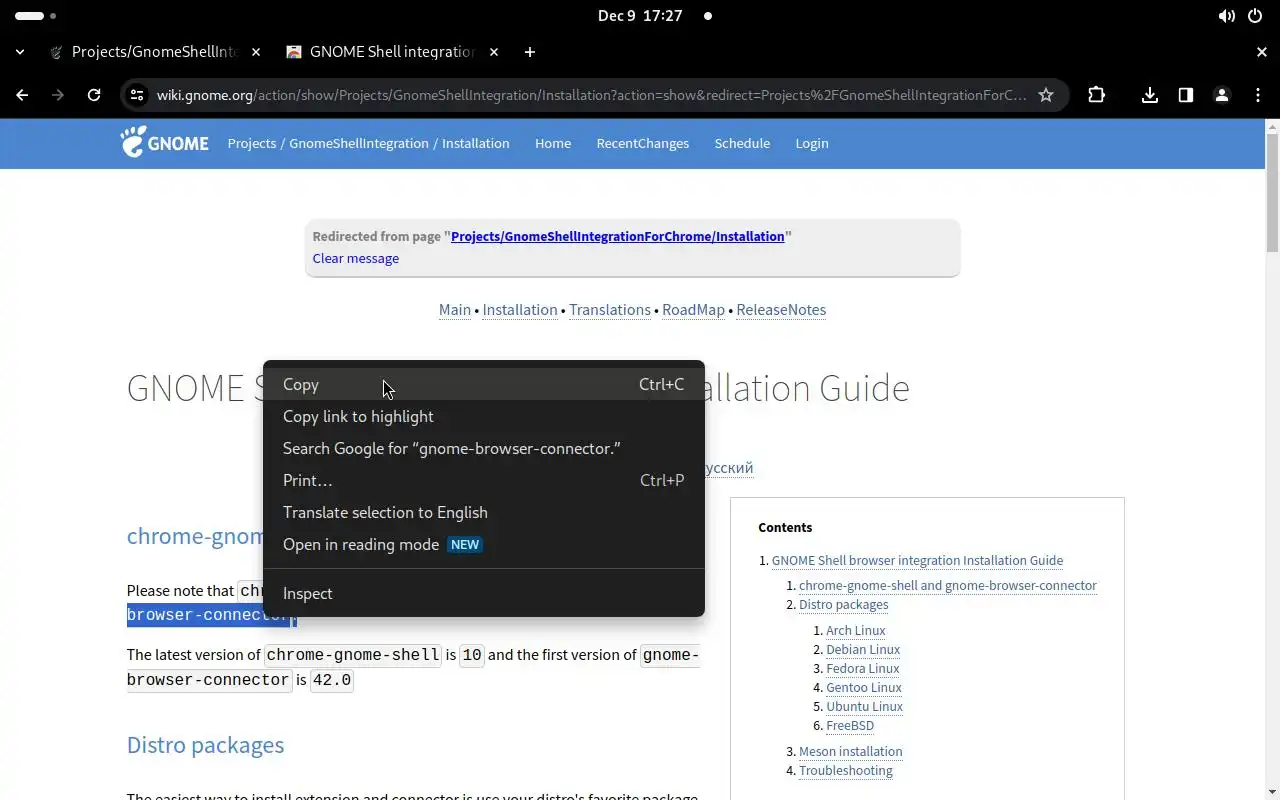Viewport: 1280px width, 800px height.
Task: Click Clear message
Action: coord(356,258)
